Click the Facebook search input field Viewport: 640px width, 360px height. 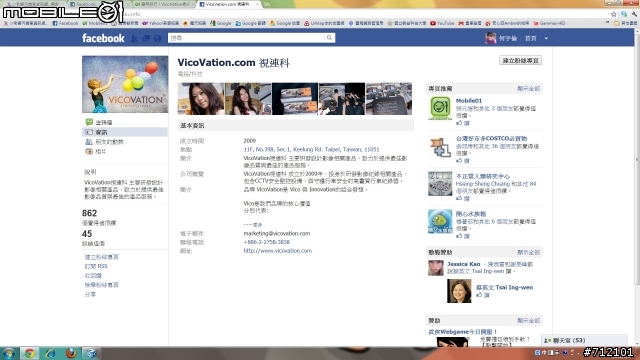(x=247, y=38)
